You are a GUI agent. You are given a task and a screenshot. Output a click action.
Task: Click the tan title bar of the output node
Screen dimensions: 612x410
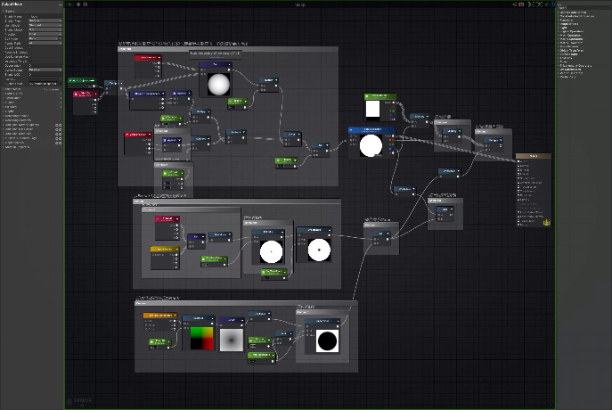coord(534,156)
